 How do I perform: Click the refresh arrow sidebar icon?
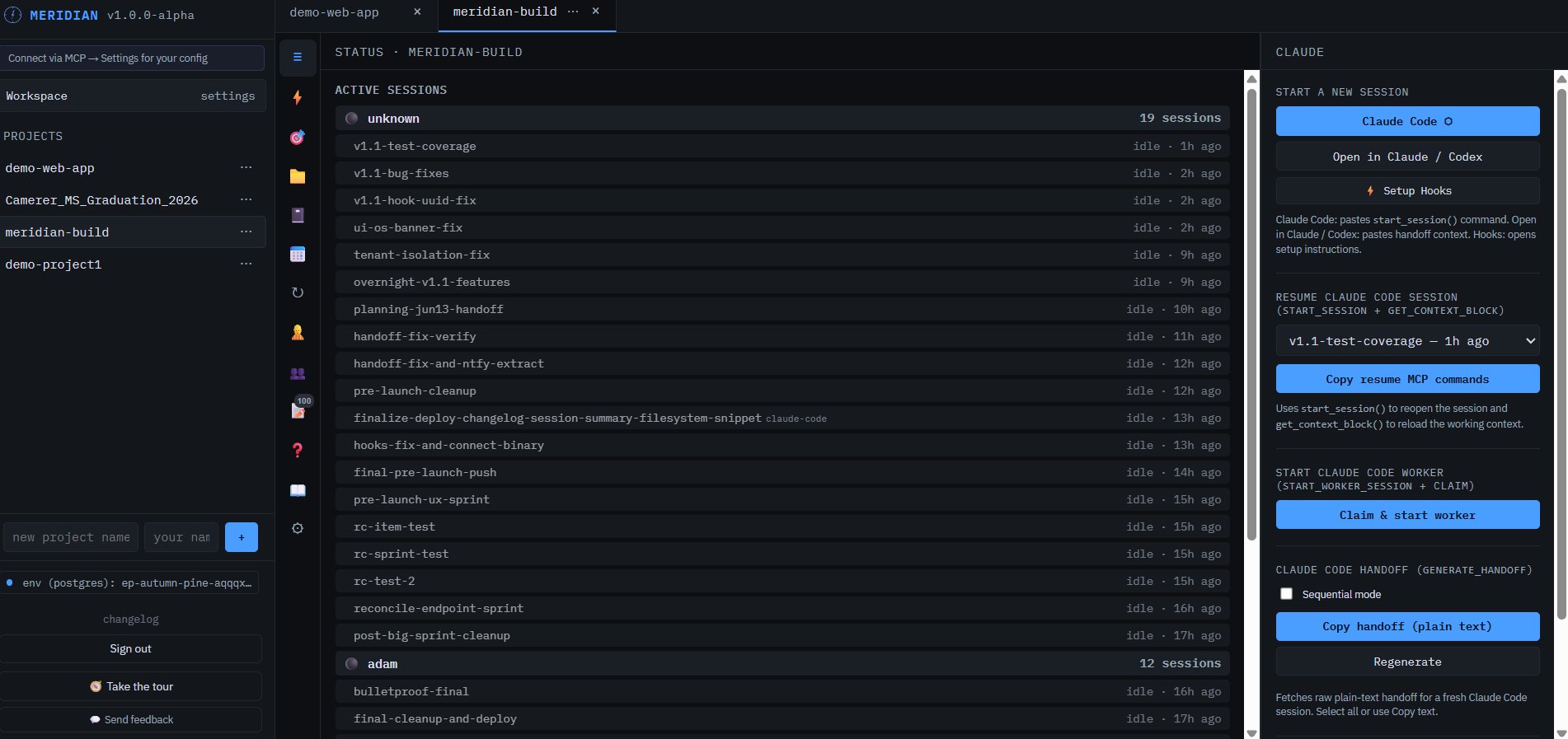[298, 292]
